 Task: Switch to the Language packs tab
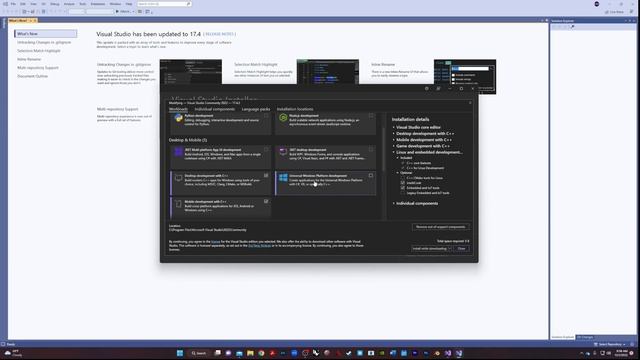pyautogui.click(x=256, y=109)
